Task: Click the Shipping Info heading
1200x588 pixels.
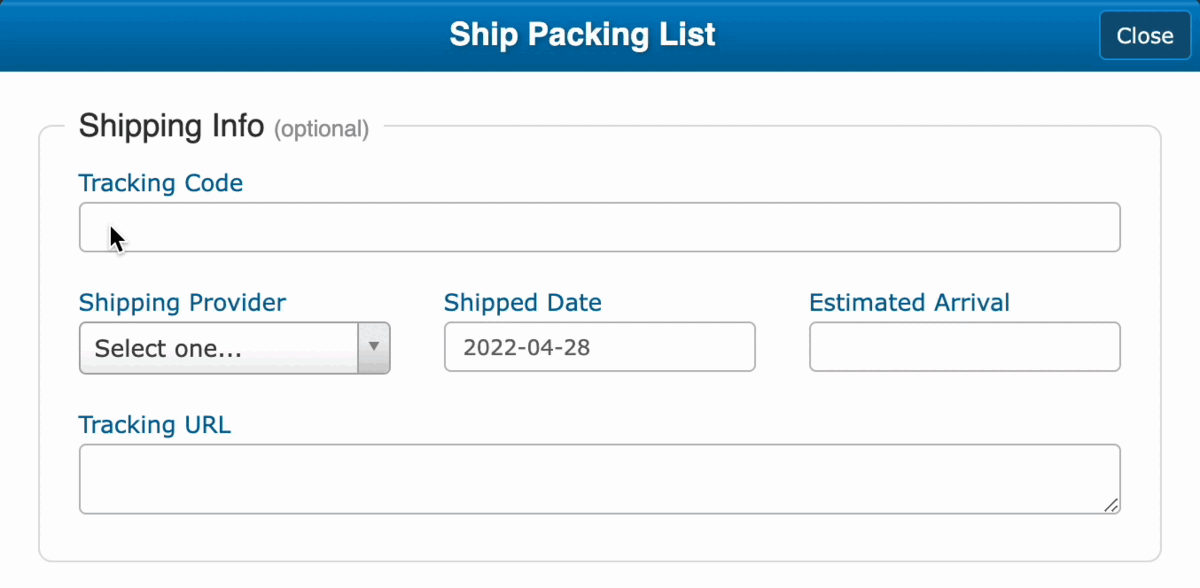Action: pos(171,126)
